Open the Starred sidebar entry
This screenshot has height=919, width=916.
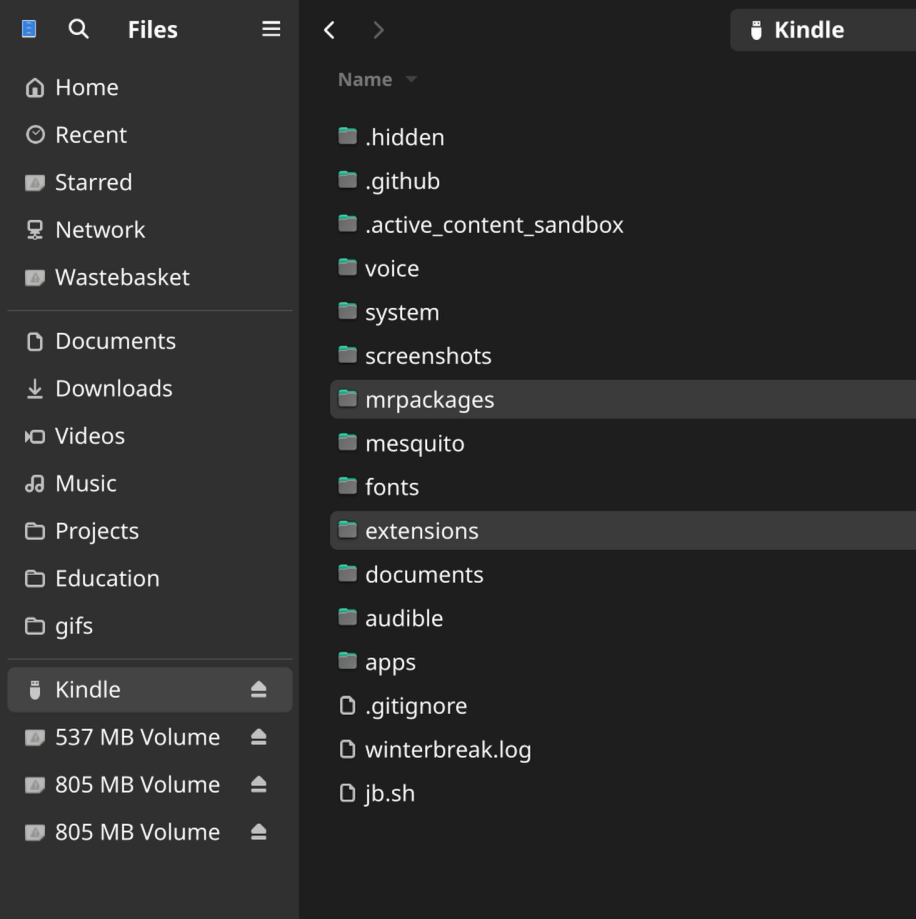[93, 182]
